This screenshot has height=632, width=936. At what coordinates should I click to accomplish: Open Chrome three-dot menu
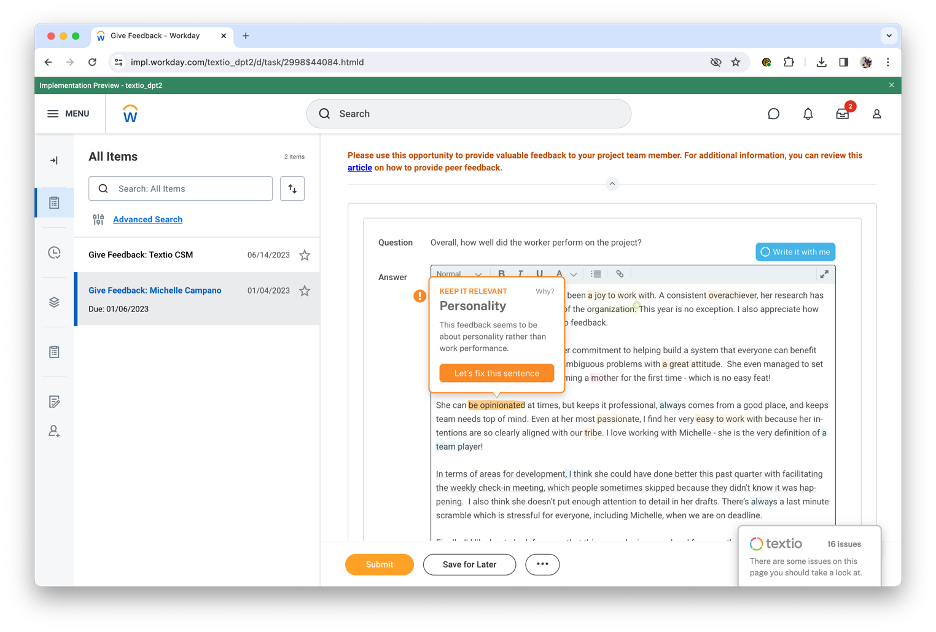pos(888,62)
